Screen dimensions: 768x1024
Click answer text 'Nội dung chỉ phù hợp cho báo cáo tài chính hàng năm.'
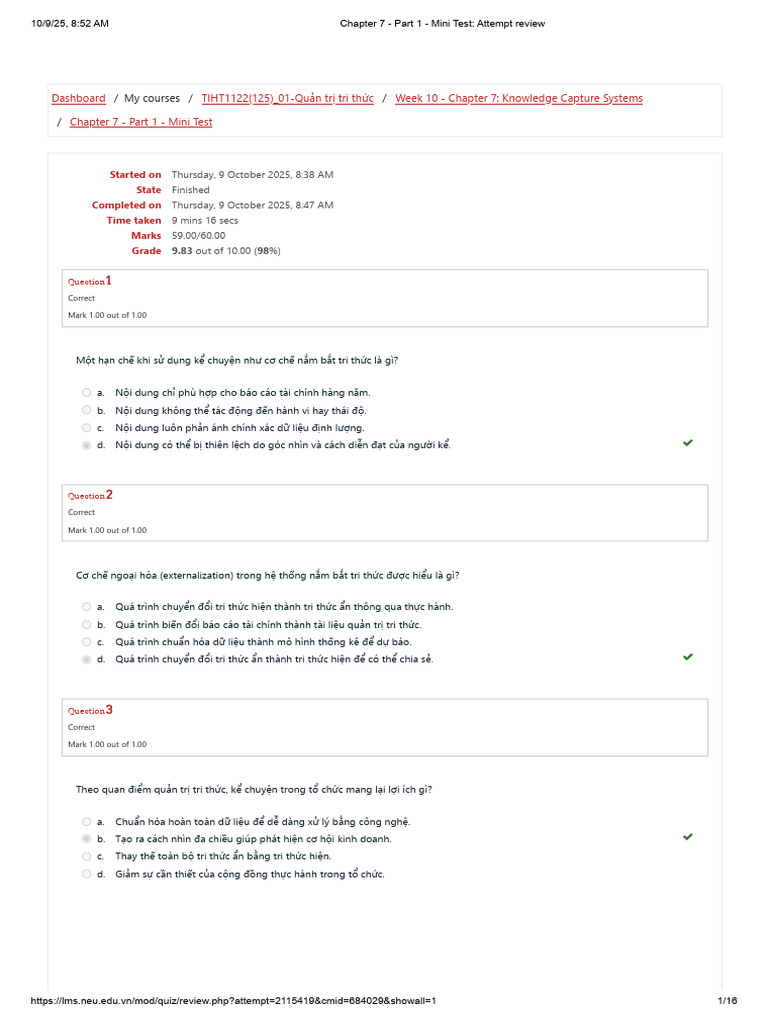(243, 392)
